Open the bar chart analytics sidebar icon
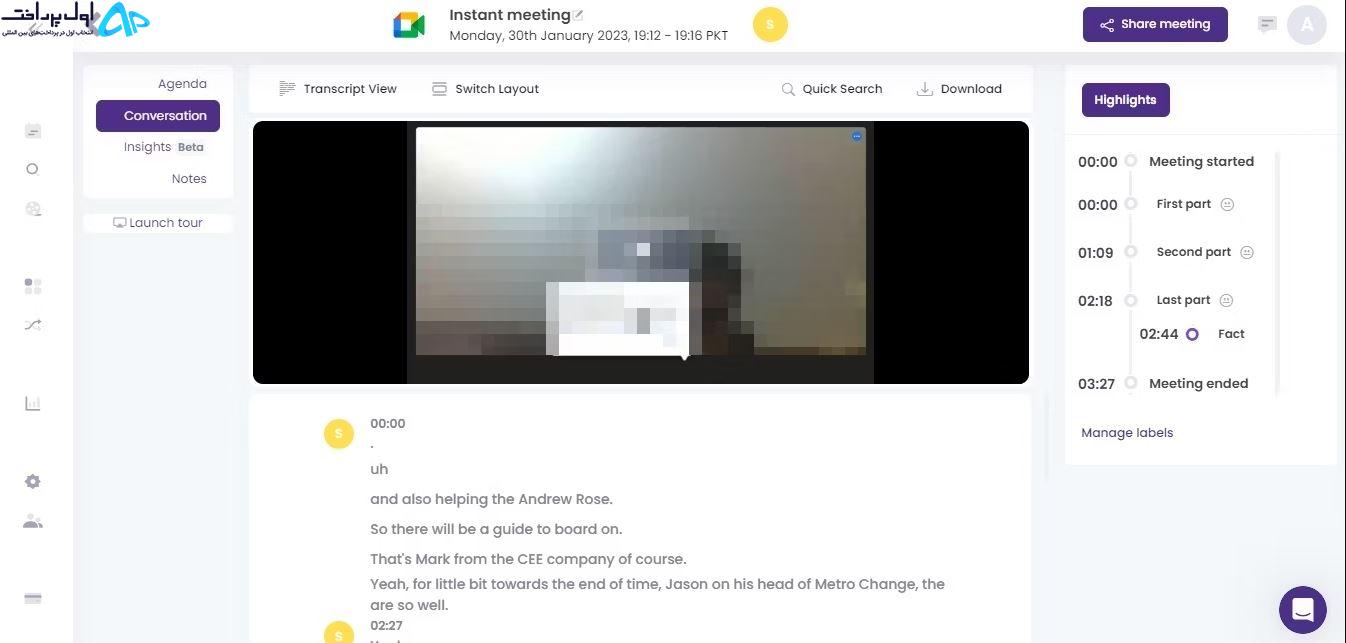1346x643 pixels. coord(32,403)
